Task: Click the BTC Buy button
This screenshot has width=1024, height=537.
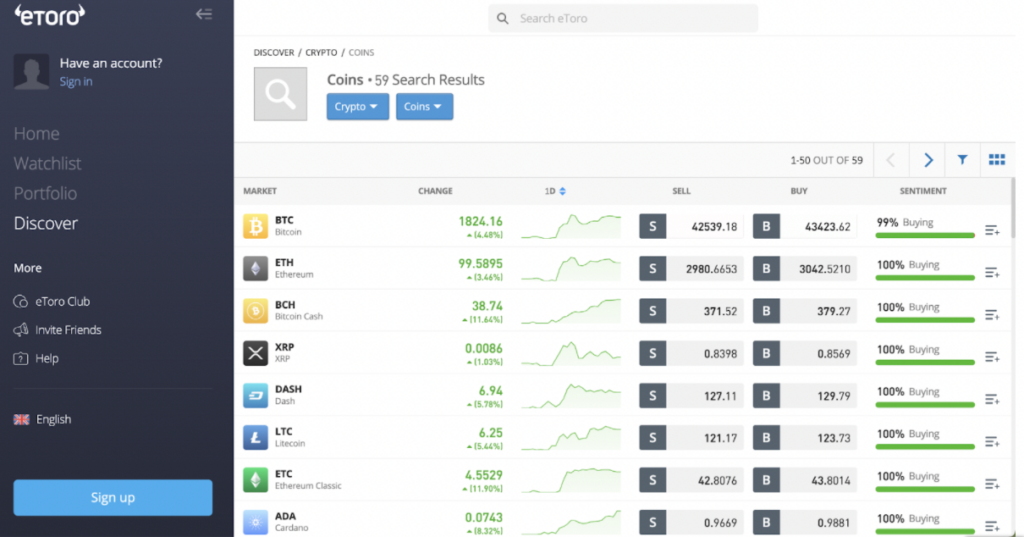Action: [766, 226]
